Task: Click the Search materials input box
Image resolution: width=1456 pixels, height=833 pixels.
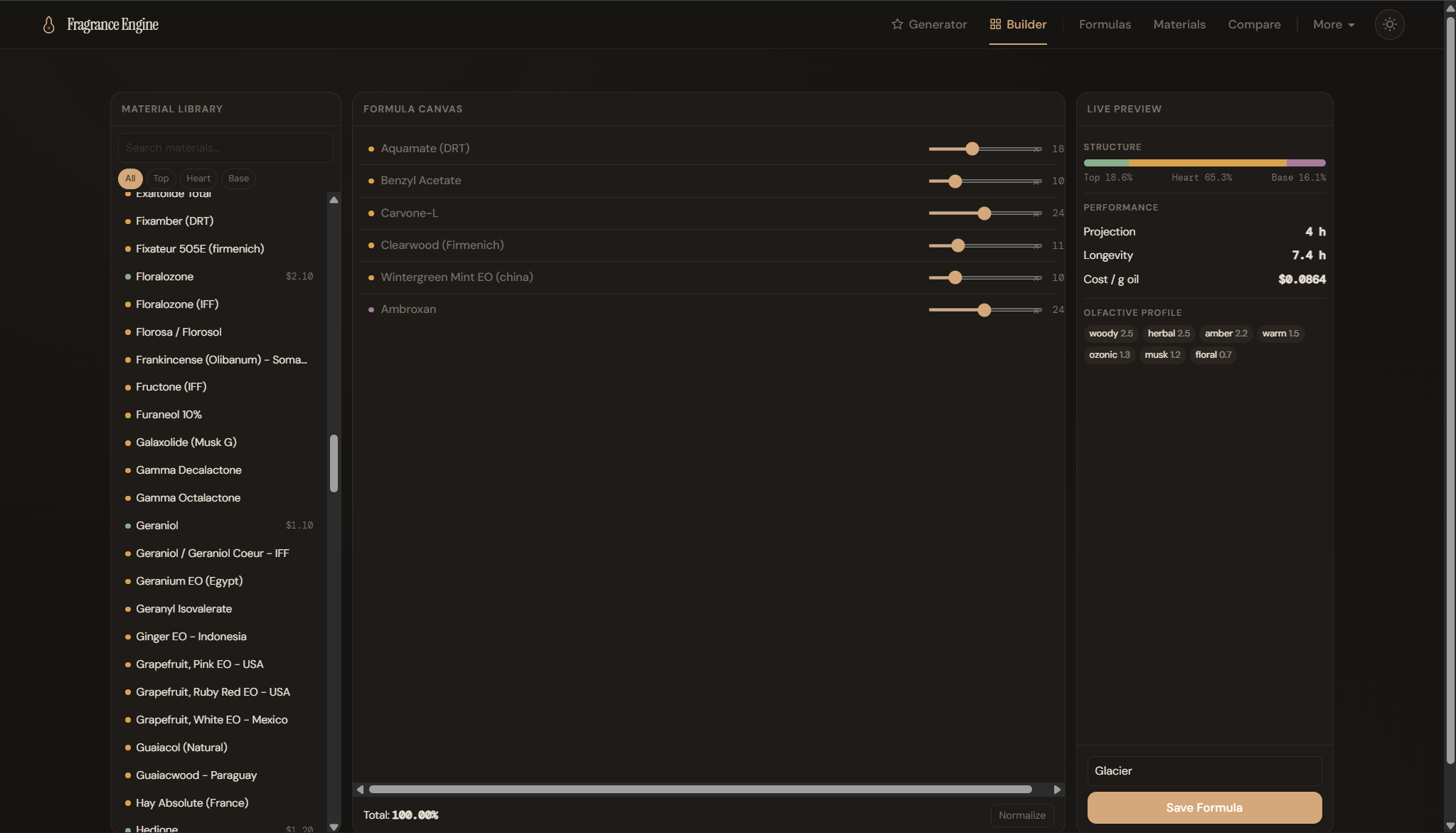Action: pos(225,147)
